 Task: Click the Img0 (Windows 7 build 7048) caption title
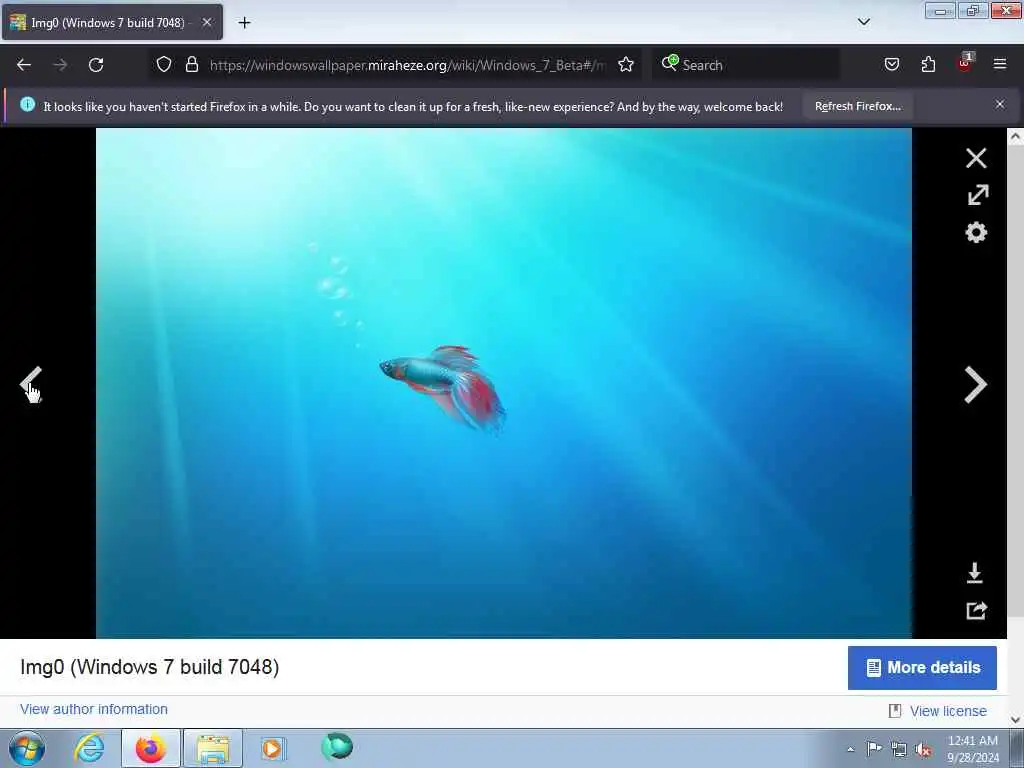(x=150, y=667)
